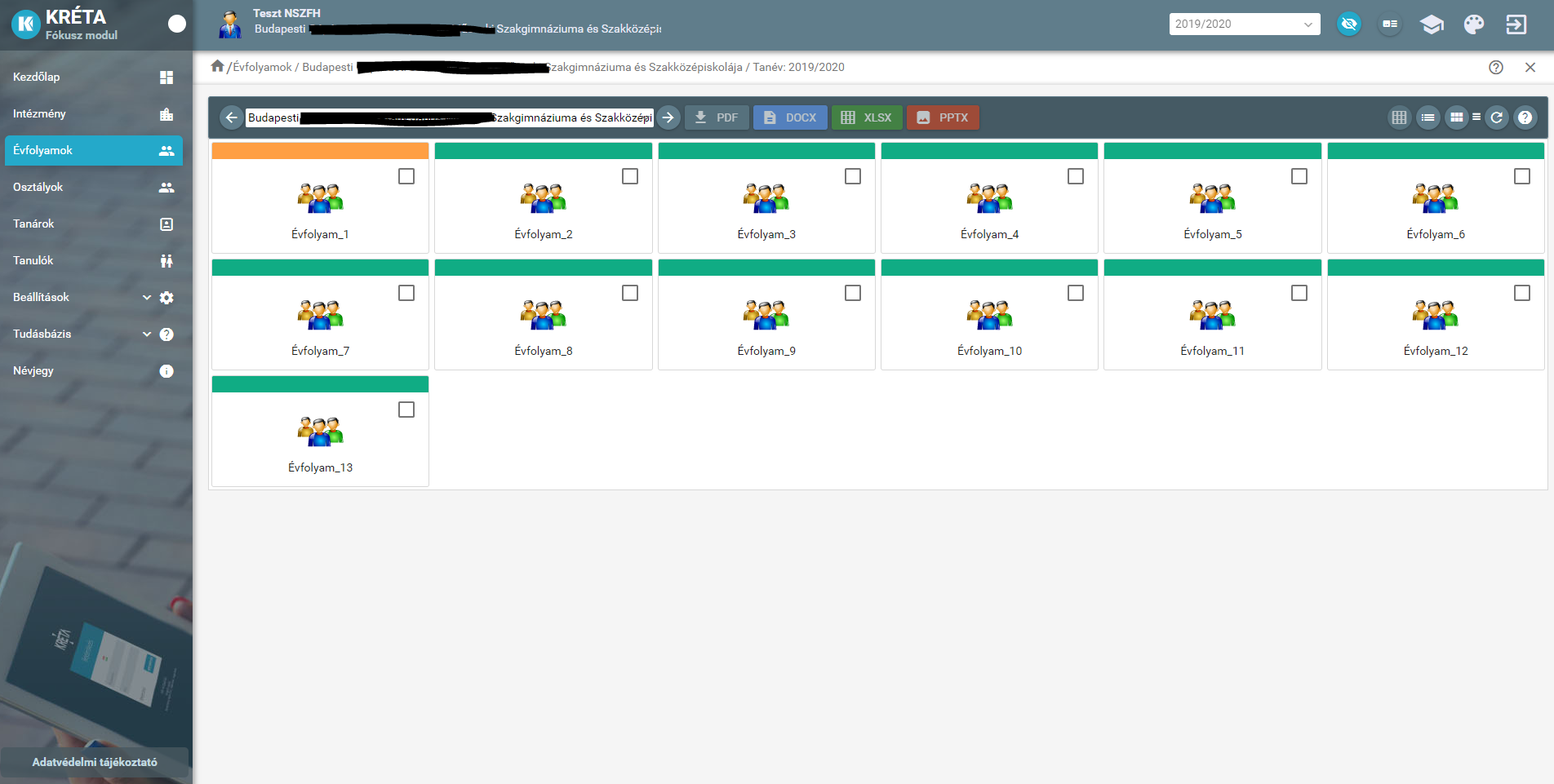
Task: Open Intézmény in the sidebar
Action: (x=94, y=113)
